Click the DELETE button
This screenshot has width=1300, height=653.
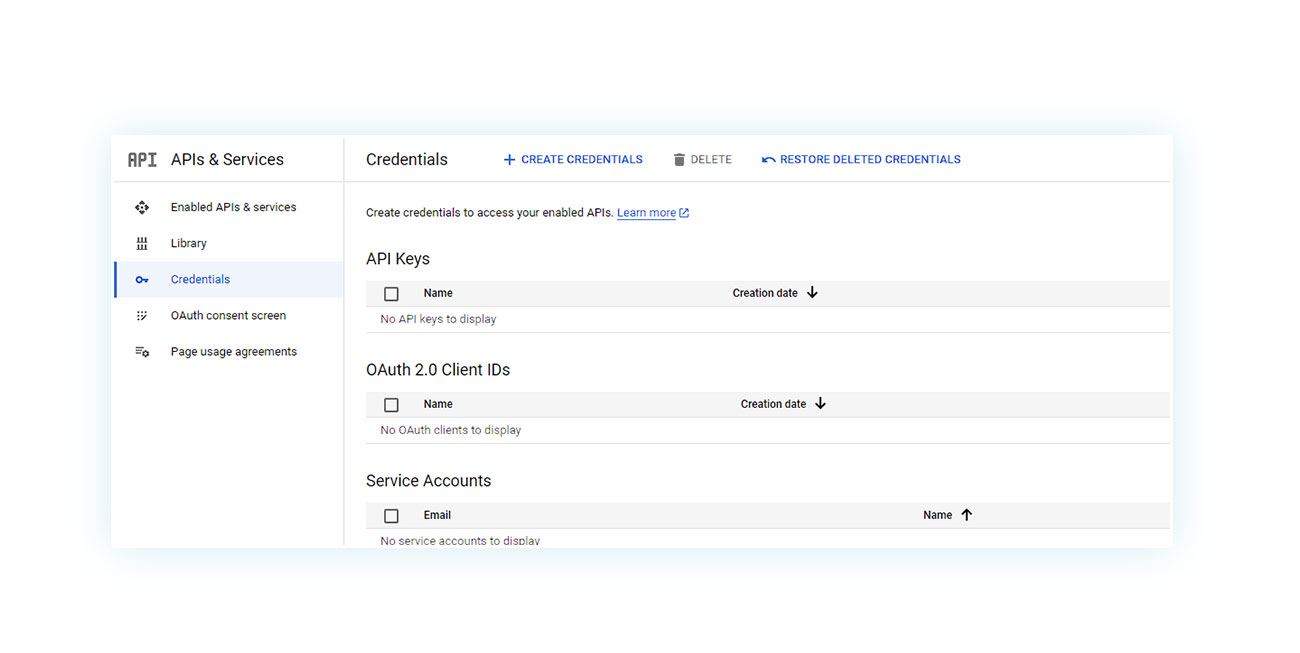(702, 159)
